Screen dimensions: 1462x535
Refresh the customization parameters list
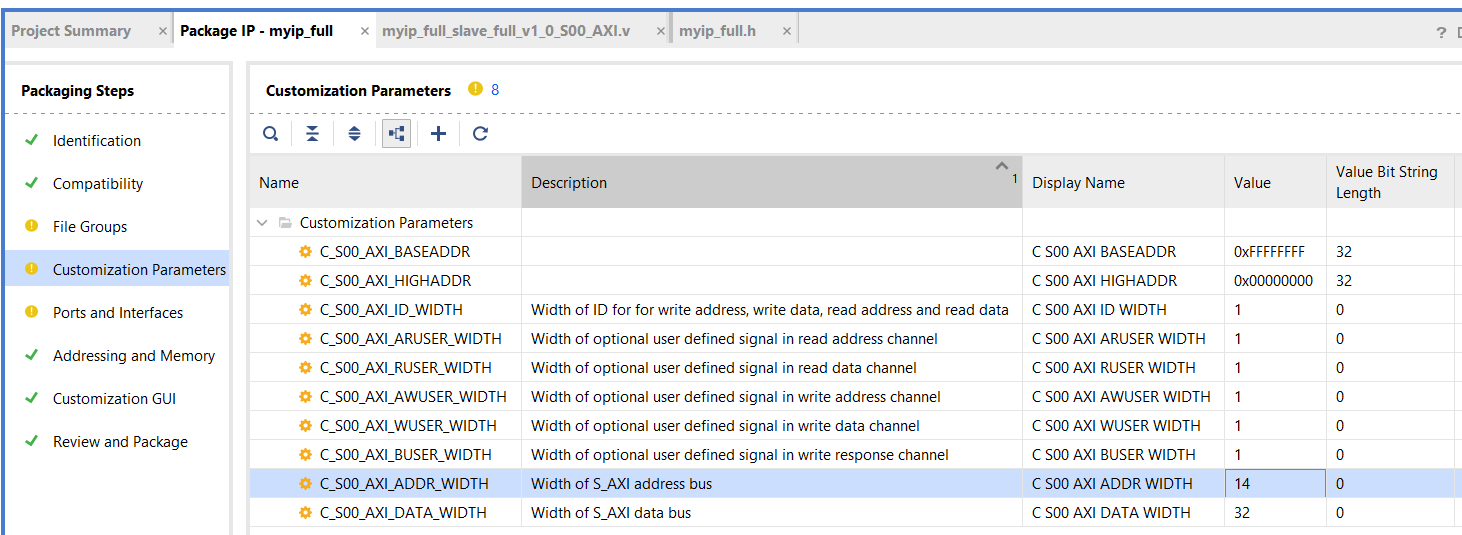[480, 134]
